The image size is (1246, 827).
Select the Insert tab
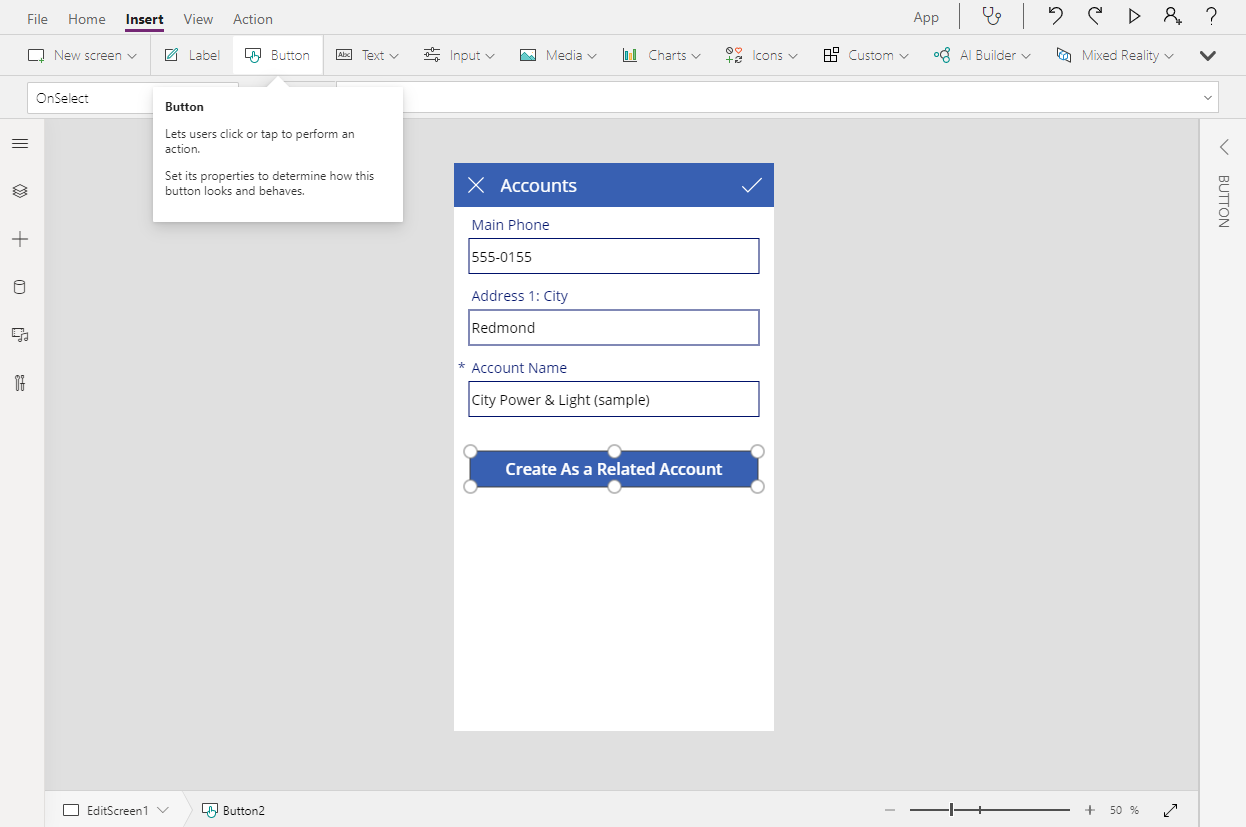[145, 18]
